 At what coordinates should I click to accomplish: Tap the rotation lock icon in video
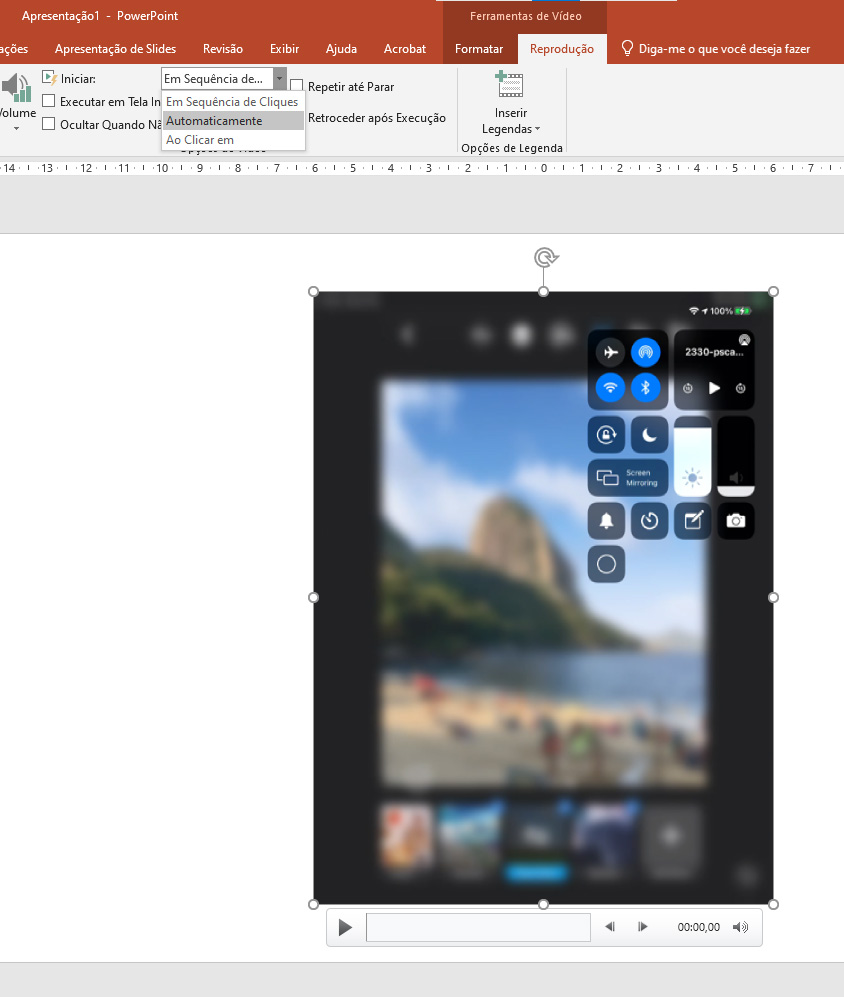coord(606,435)
